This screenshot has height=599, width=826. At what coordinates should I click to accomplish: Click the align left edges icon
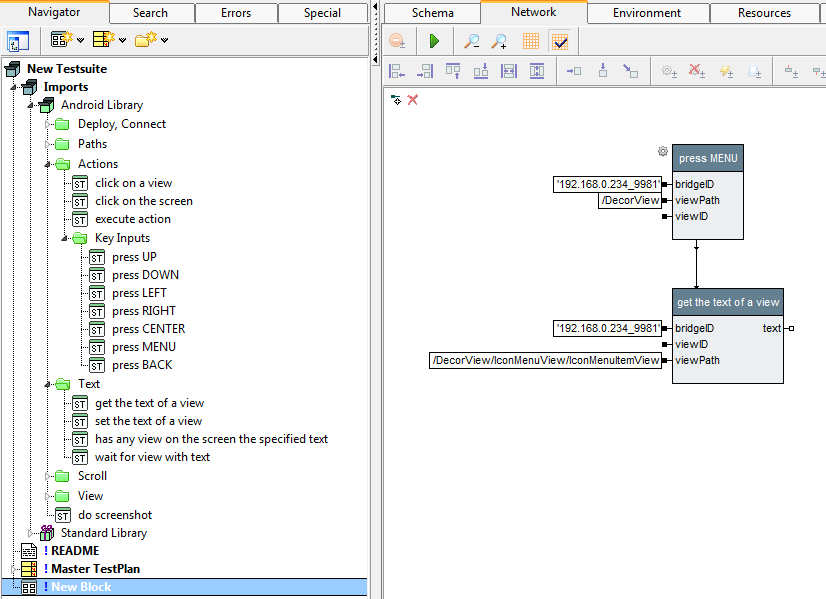coord(397,71)
